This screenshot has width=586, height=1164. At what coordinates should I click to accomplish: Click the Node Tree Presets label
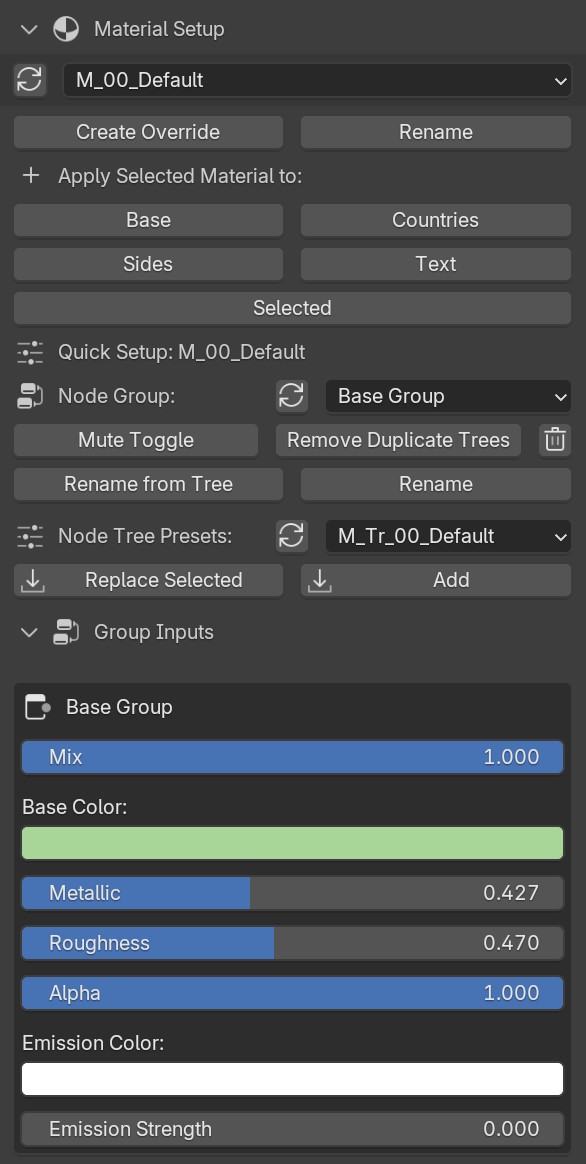[145, 536]
